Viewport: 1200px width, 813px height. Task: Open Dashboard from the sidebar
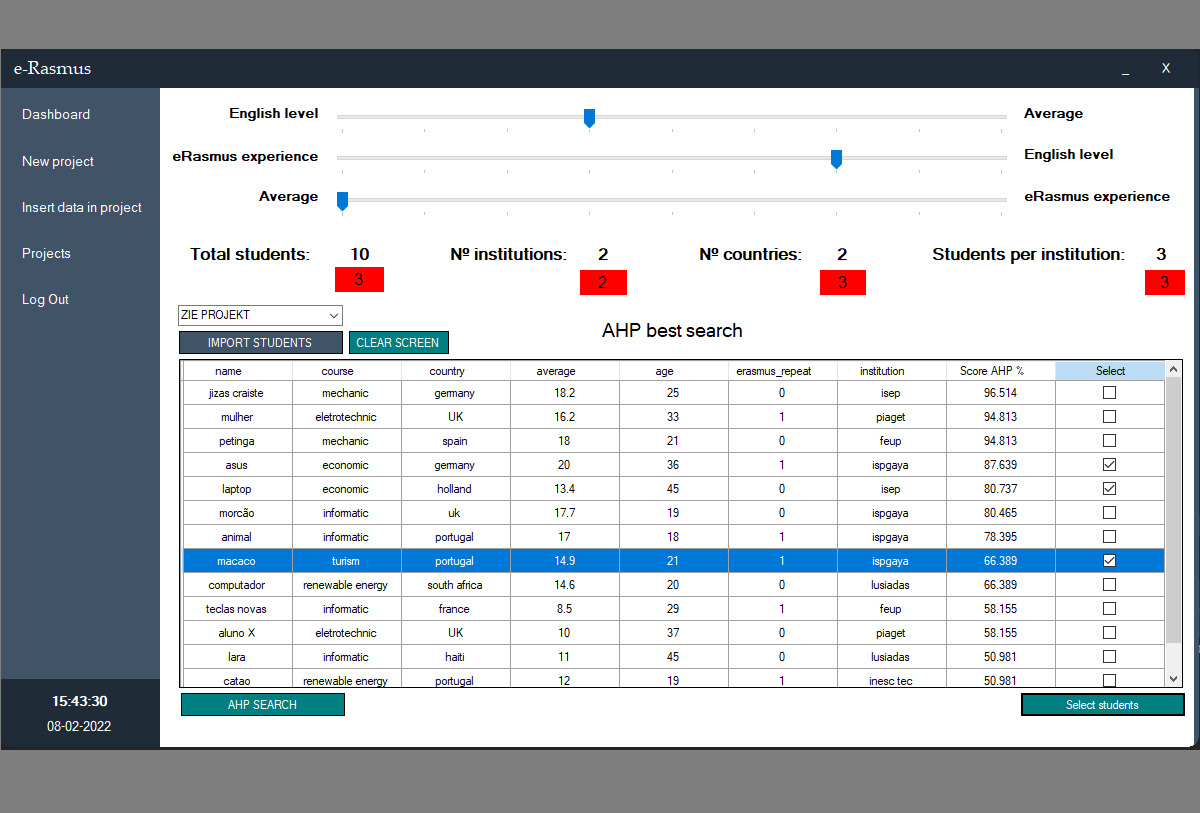coord(56,114)
